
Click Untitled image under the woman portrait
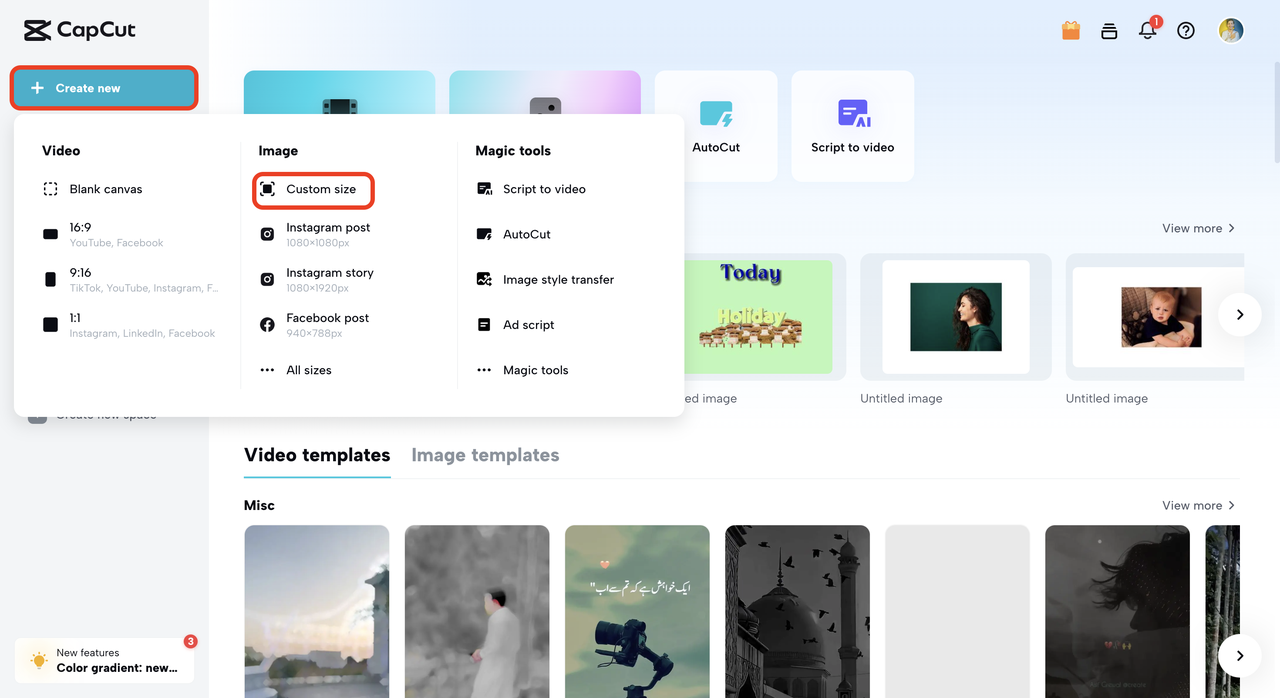[901, 398]
